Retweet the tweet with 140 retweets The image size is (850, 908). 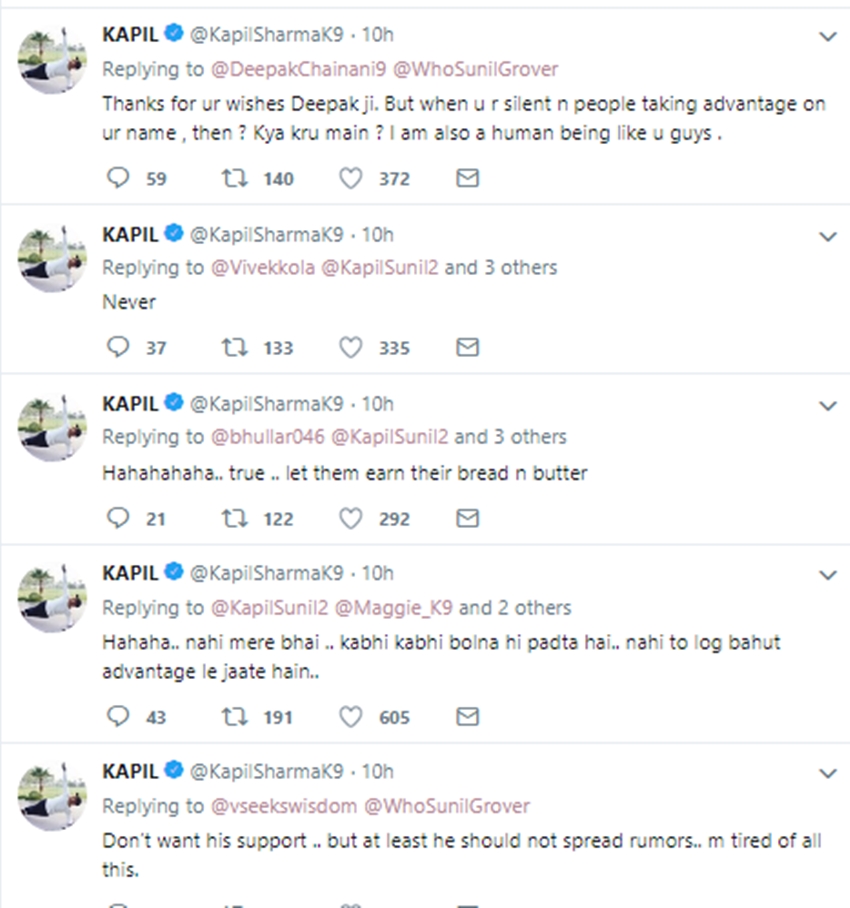231,178
